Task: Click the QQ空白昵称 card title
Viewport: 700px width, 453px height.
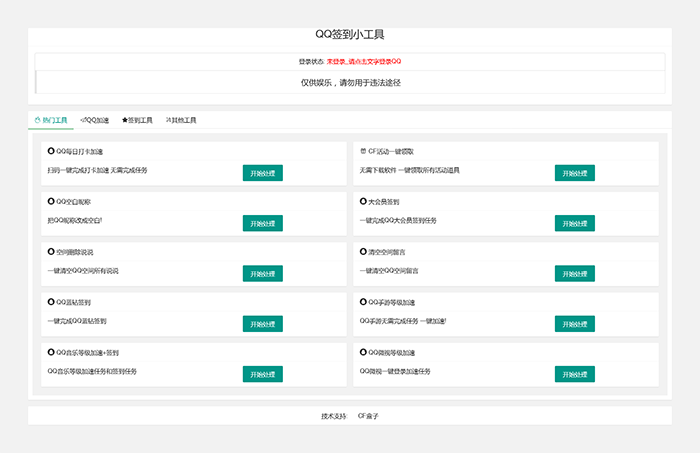Action: 73,202
